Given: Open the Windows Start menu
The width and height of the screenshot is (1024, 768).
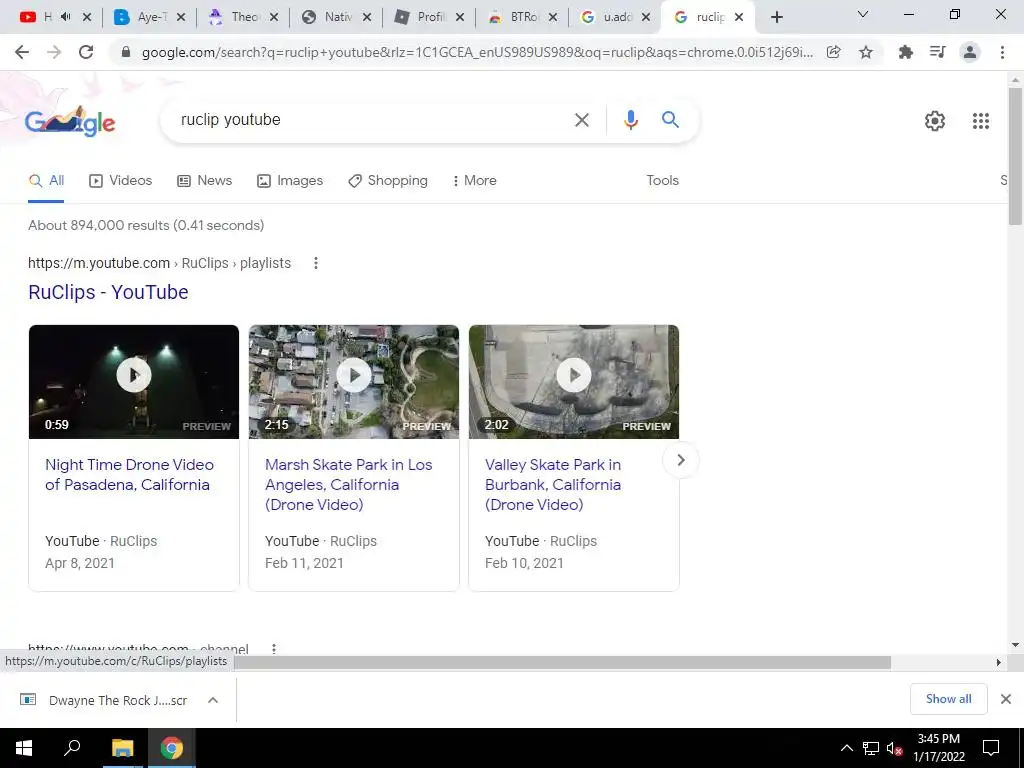Looking at the screenshot, I should point(24,748).
